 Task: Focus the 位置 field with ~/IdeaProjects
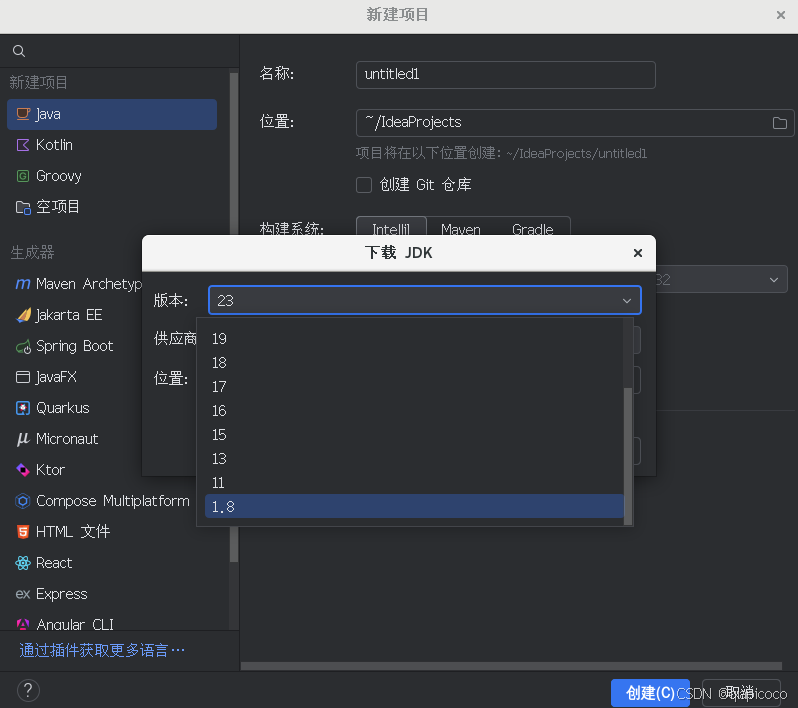tap(575, 123)
